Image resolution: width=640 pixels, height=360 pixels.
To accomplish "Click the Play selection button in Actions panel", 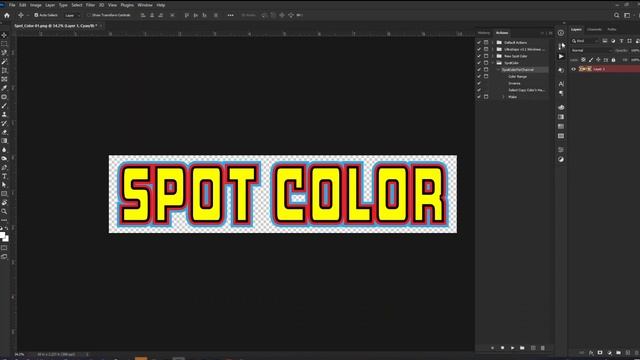I will pos(512,348).
